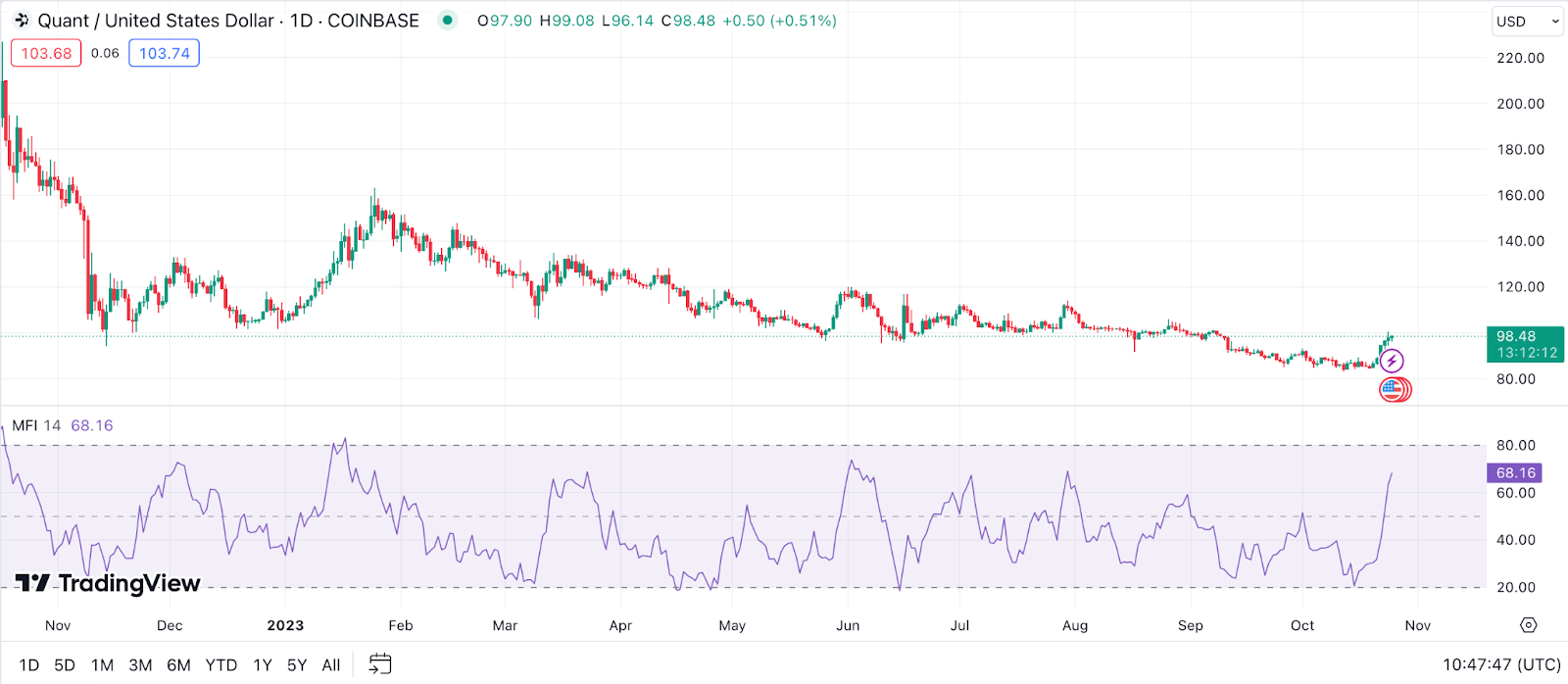Viewport: 1568px width, 684px height.
Task: Select the 1M time range
Action: (x=102, y=665)
